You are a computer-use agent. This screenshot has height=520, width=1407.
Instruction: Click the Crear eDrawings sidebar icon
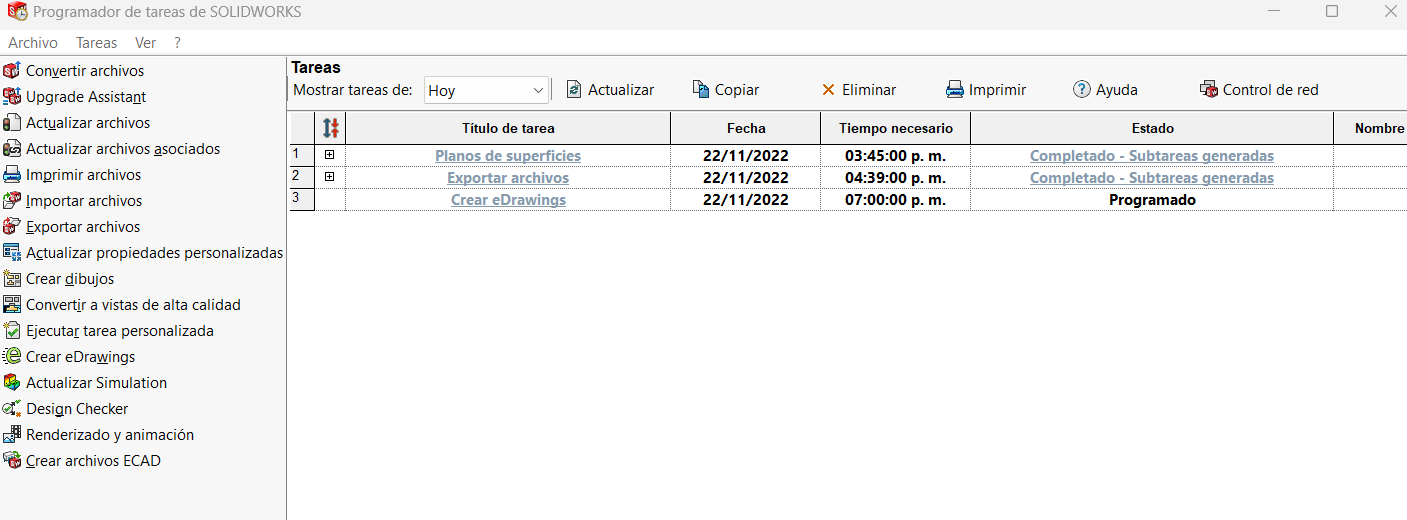pos(12,357)
